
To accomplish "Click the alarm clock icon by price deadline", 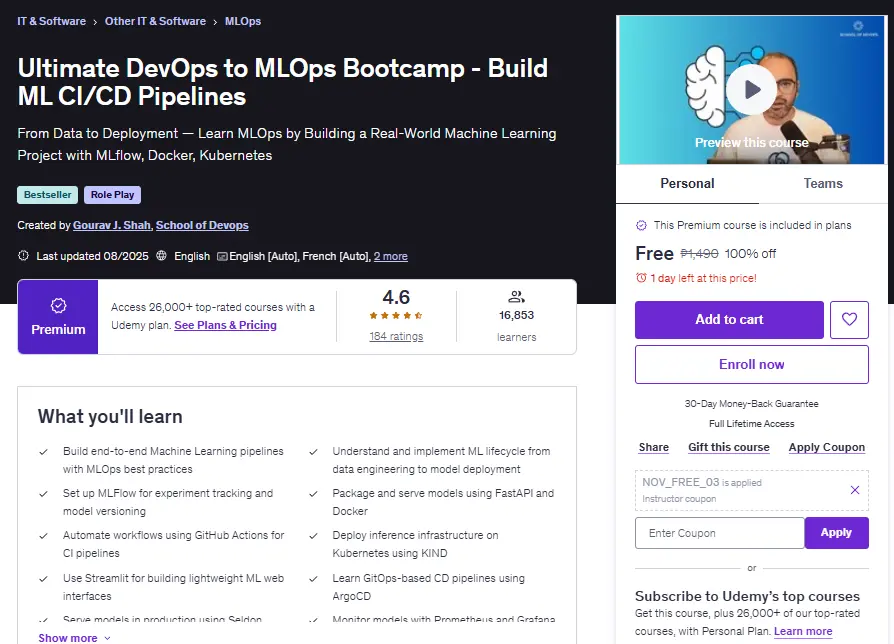I will click(641, 278).
